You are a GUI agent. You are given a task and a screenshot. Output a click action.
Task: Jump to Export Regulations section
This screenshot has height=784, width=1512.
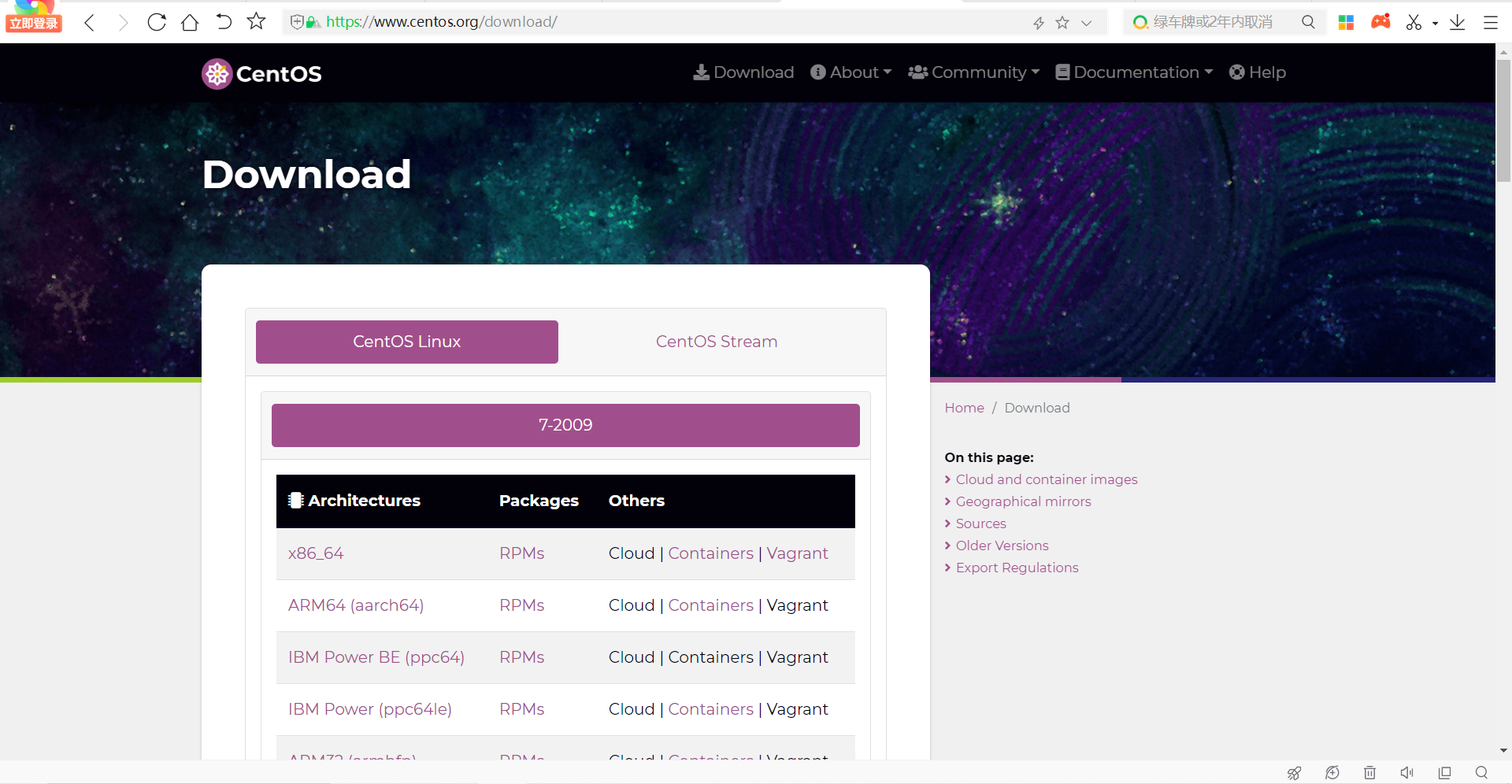(x=1017, y=568)
